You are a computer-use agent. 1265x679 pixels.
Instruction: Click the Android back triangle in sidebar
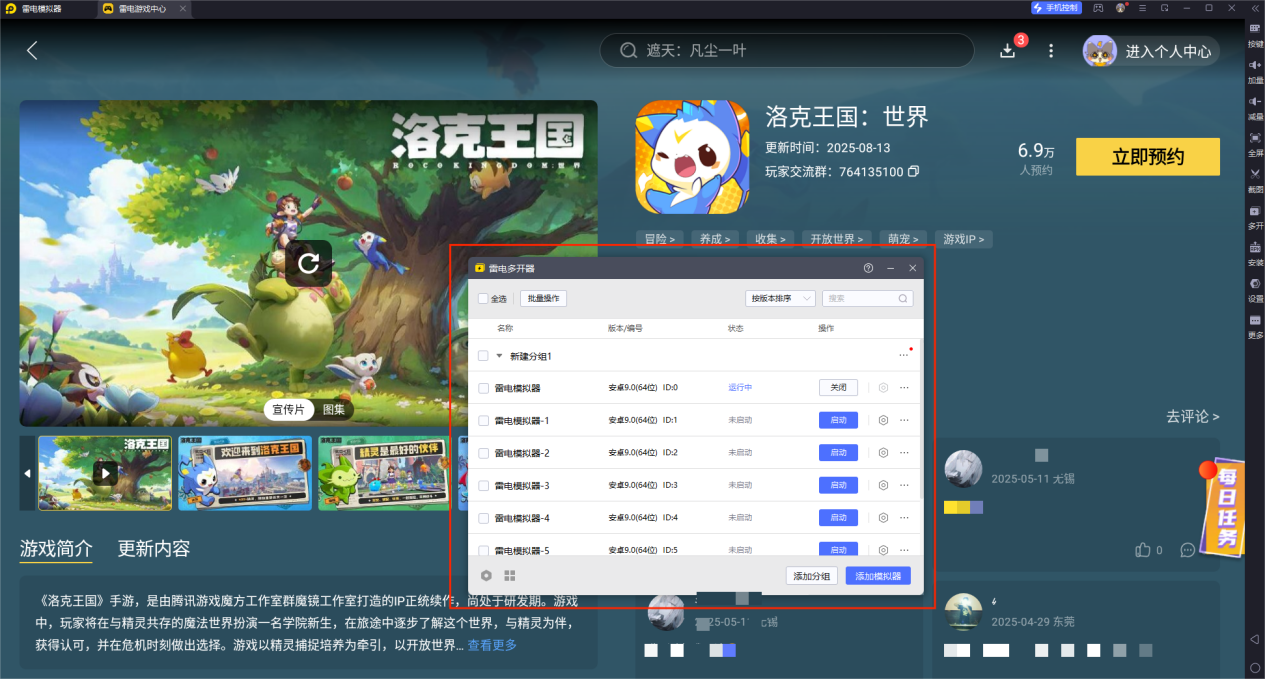coord(1254,638)
